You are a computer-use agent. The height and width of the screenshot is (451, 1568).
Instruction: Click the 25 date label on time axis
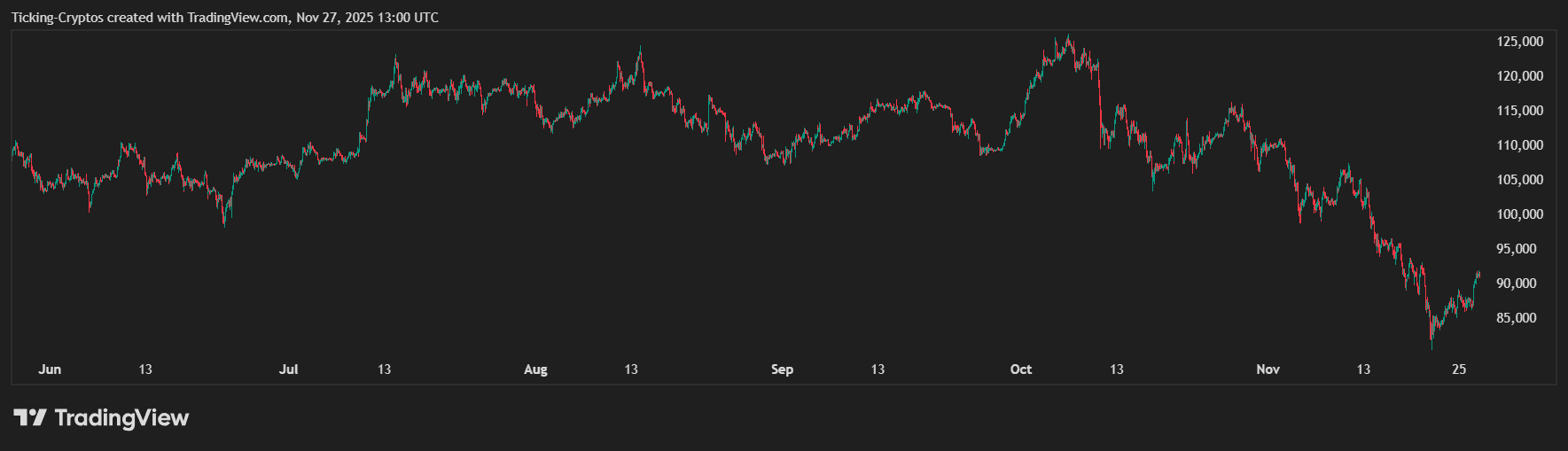point(1459,369)
